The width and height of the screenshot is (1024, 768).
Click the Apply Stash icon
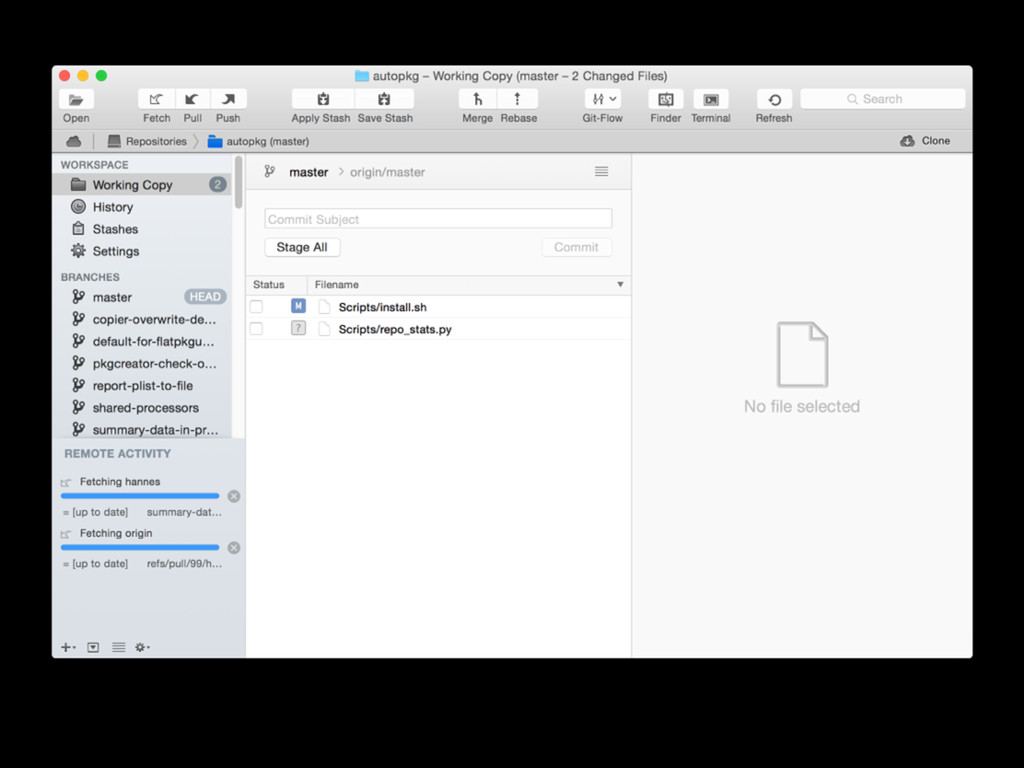(323, 99)
